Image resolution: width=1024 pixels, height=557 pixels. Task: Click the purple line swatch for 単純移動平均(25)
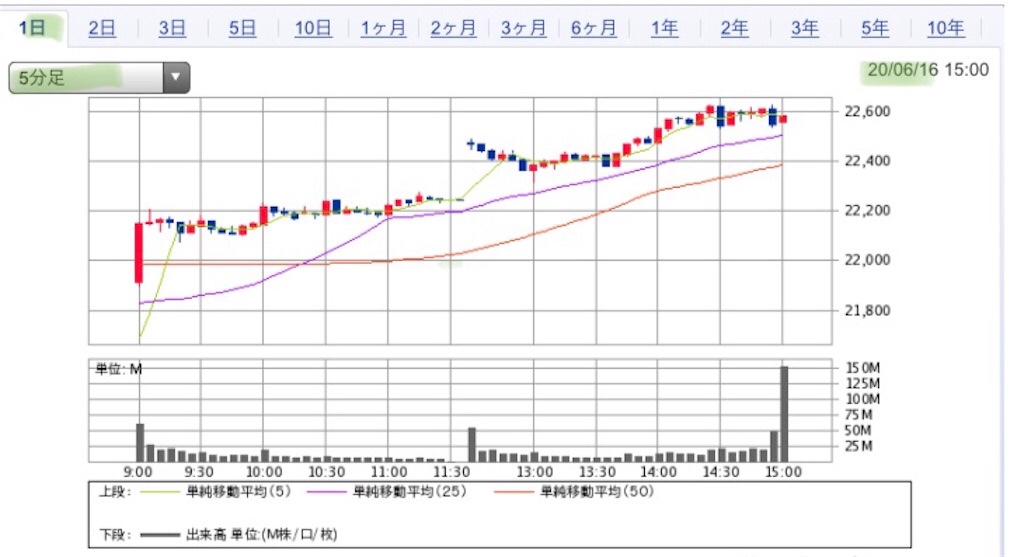pyautogui.click(x=326, y=492)
